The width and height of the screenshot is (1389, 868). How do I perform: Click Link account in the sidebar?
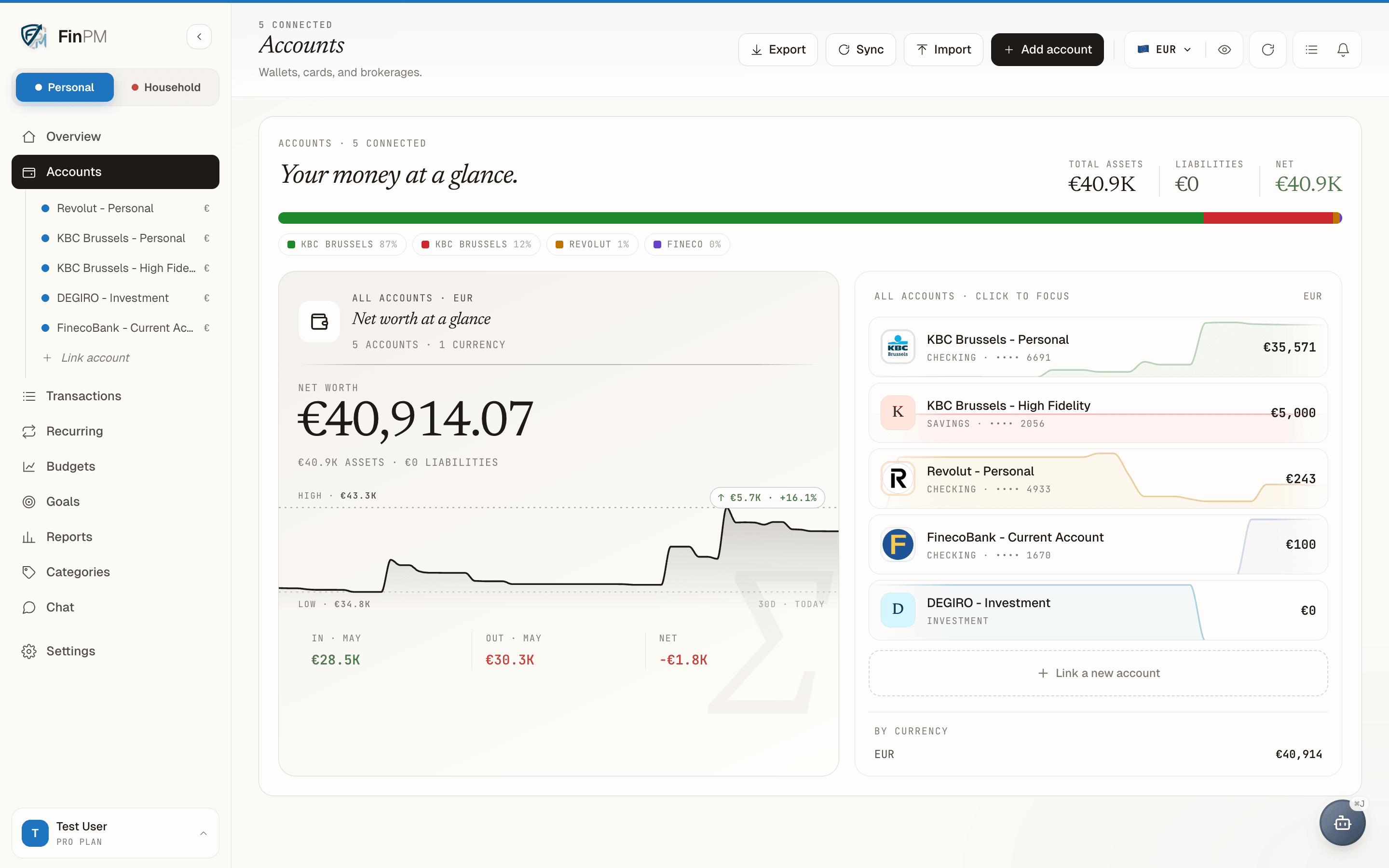tap(87, 358)
